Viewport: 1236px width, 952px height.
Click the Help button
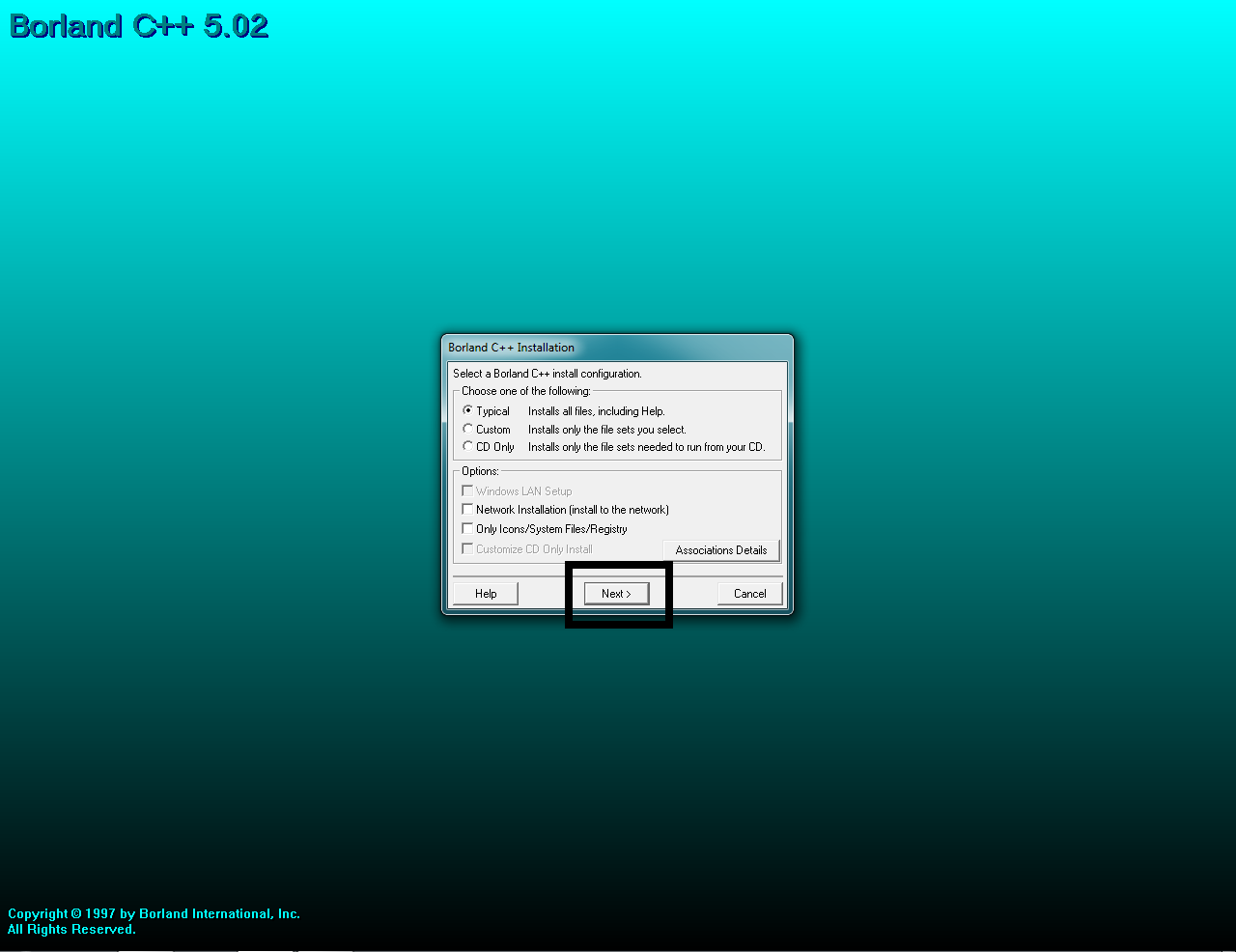(x=486, y=594)
